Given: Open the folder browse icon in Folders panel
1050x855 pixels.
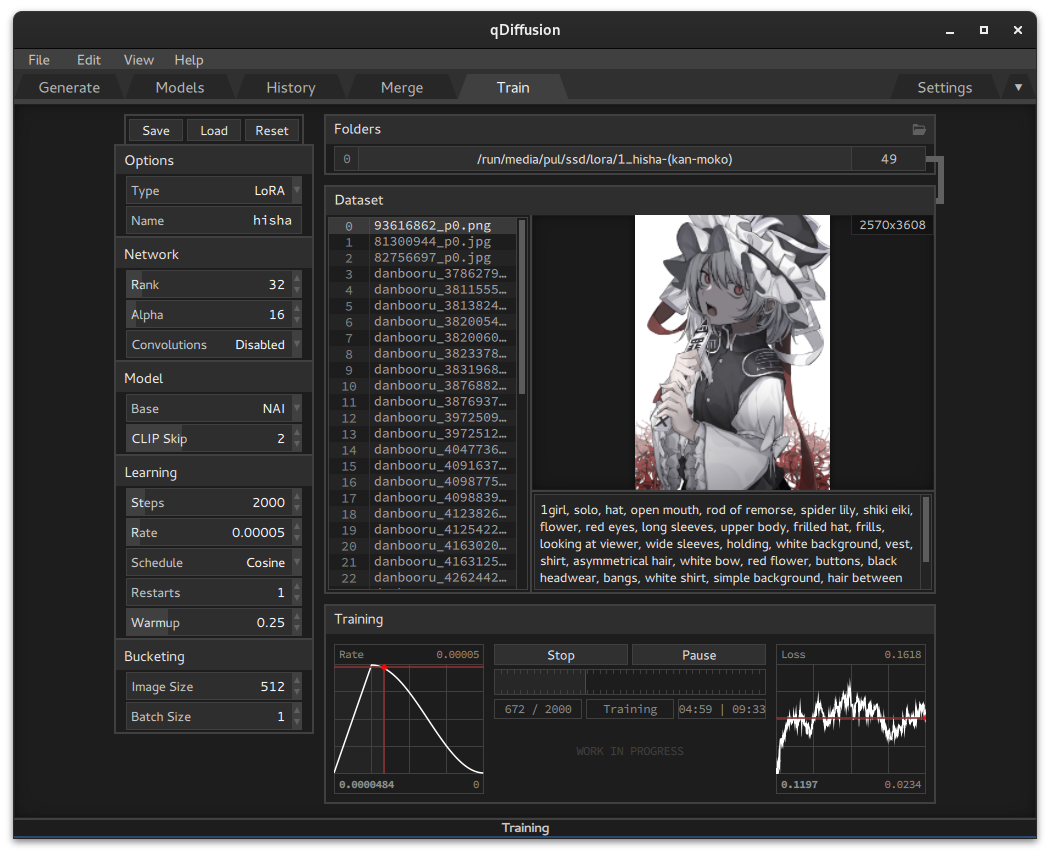Looking at the screenshot, I should 919,129.
